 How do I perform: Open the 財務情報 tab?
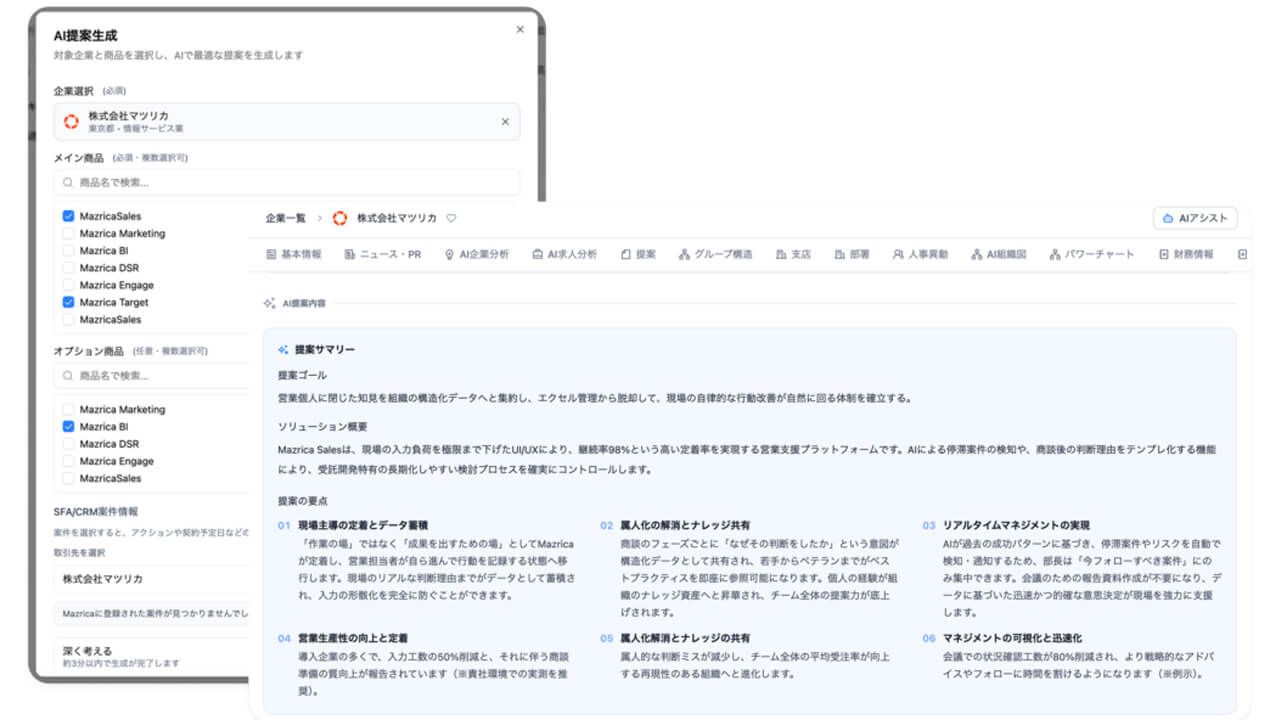tap(1186, 255)
